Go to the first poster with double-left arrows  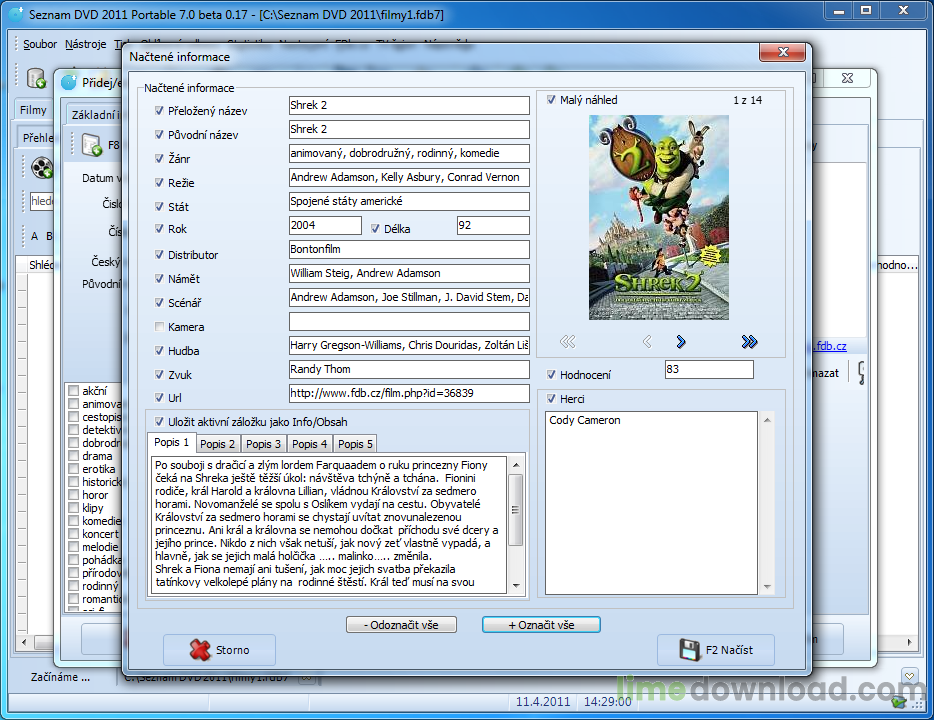click(568, 341)
